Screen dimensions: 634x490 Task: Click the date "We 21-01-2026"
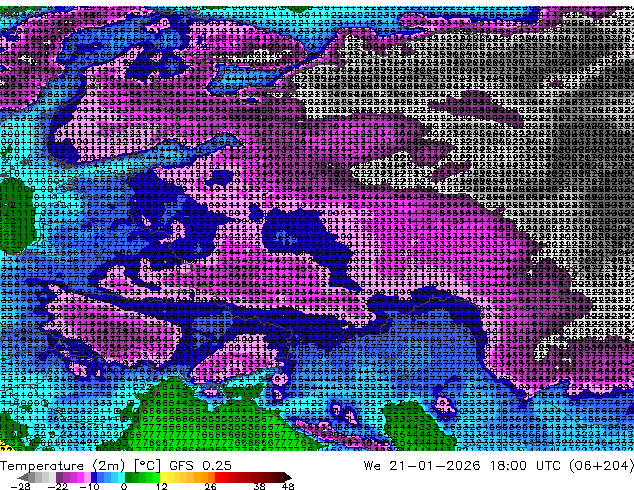tap(422, 466)
